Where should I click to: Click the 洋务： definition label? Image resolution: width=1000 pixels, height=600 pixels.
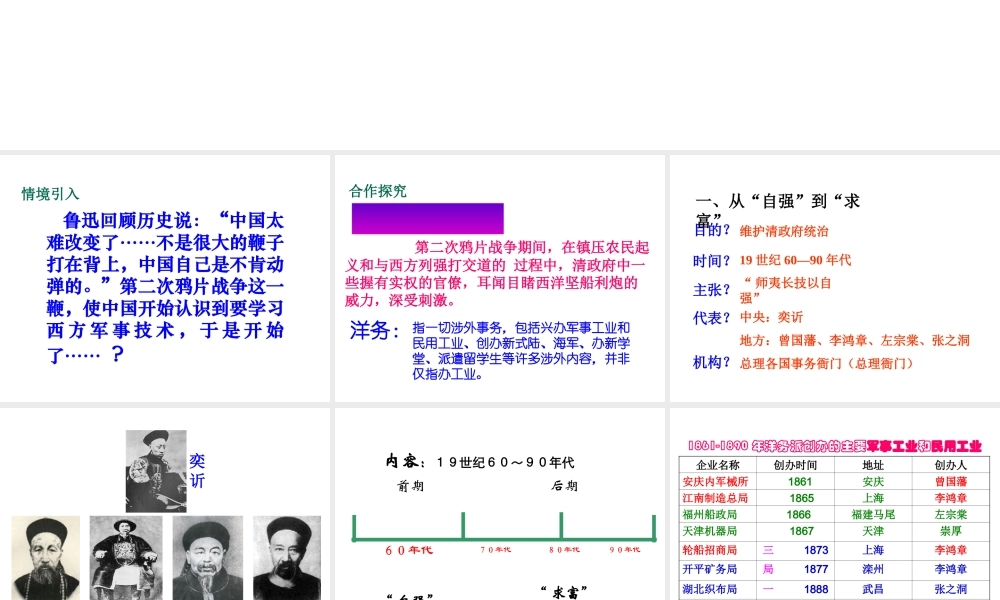click(x=375, y=330)
